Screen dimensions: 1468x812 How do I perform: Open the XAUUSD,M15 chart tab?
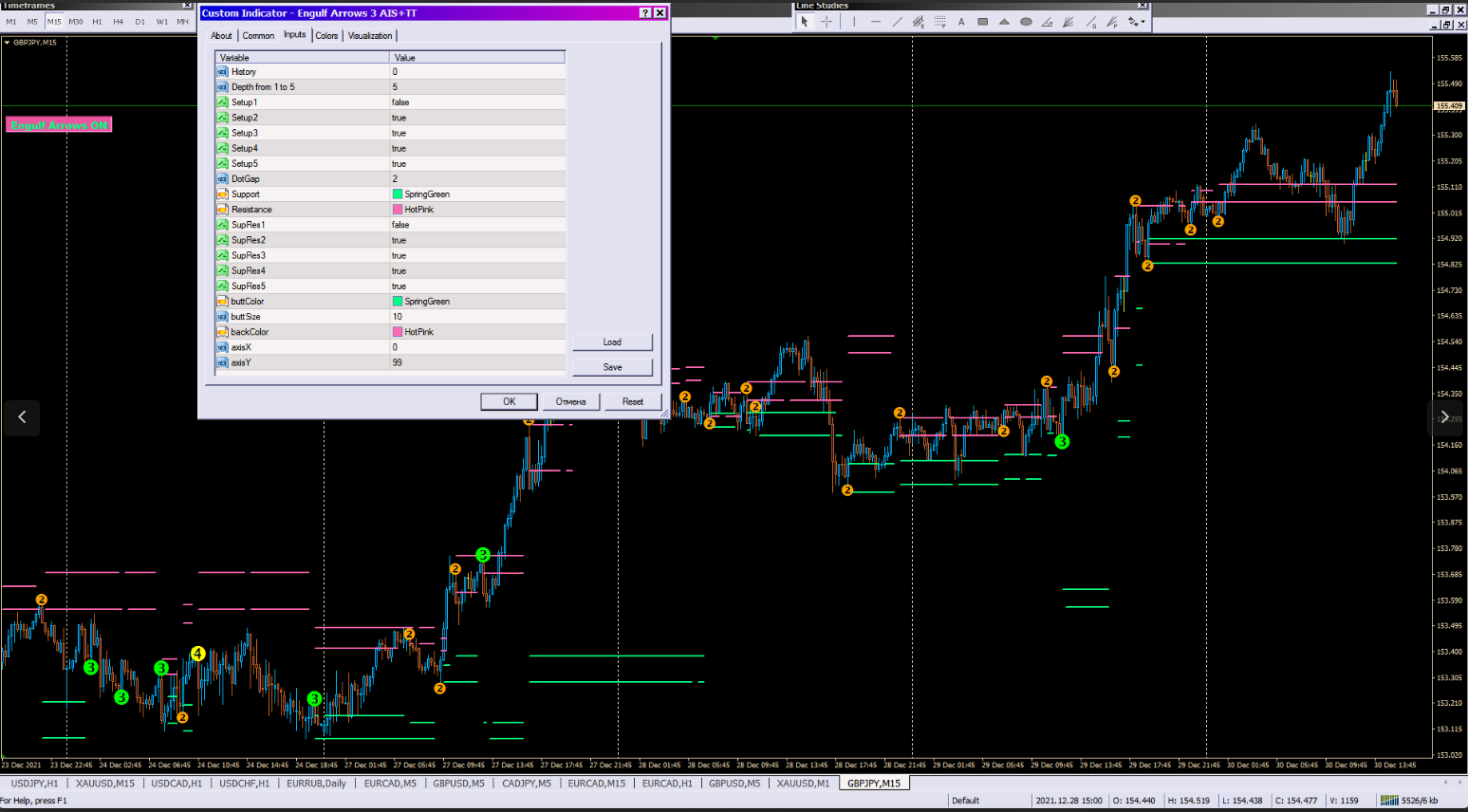[x=105, y=784]
